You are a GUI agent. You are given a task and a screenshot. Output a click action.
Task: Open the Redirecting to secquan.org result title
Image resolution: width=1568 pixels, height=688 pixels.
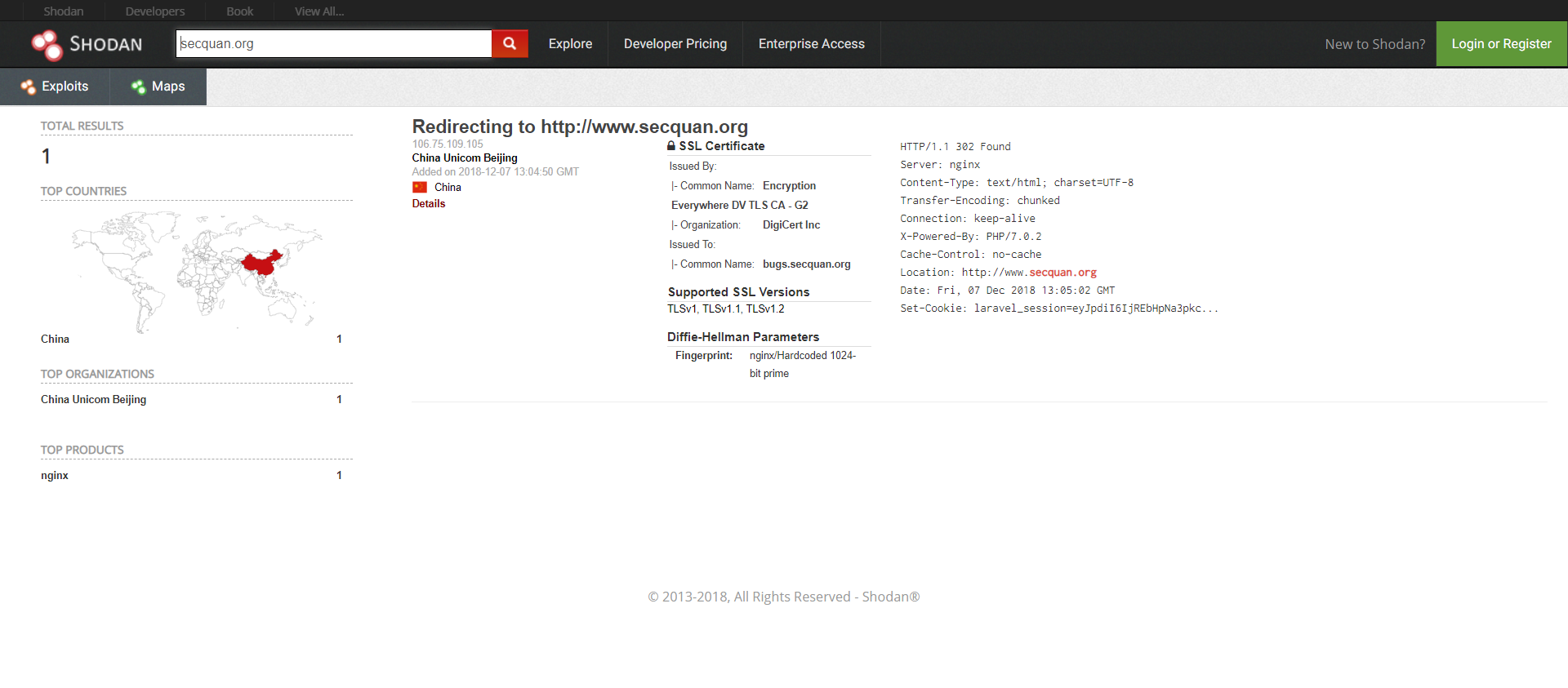click(580, 127)
